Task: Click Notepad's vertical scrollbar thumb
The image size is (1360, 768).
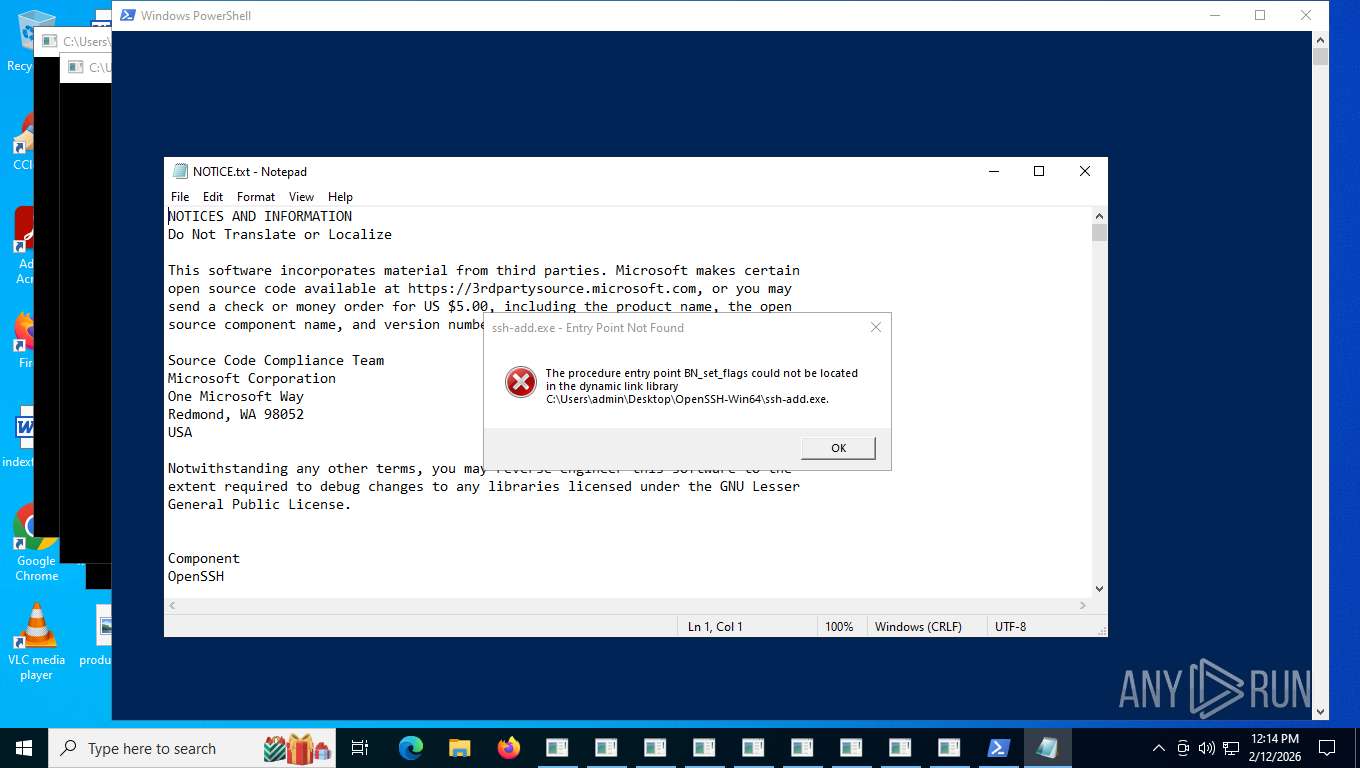Action: coord(1099,233)
